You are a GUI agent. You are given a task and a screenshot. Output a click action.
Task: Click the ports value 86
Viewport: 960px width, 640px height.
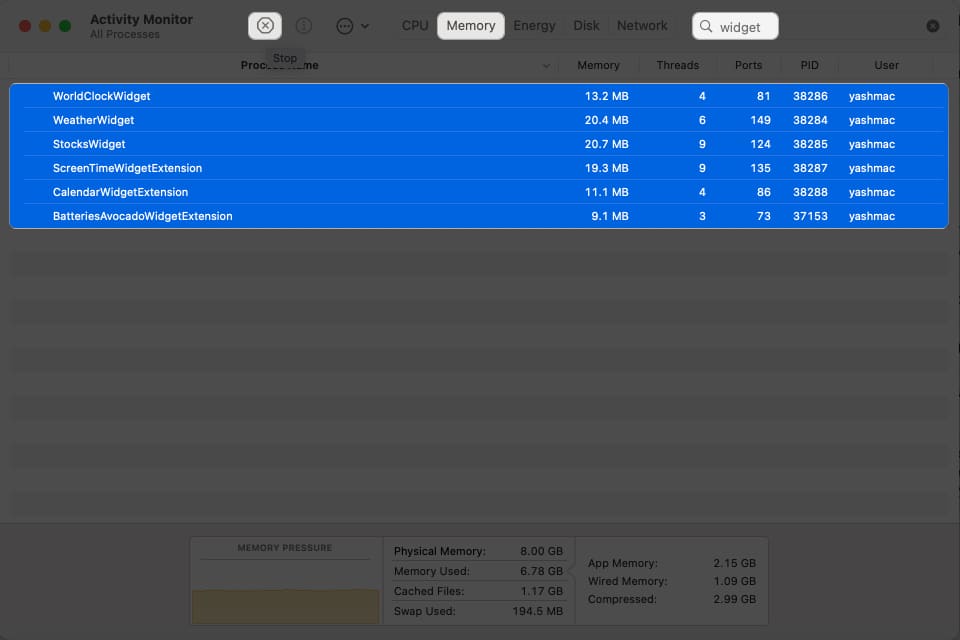pyautogui.click(x=763, y=192)
